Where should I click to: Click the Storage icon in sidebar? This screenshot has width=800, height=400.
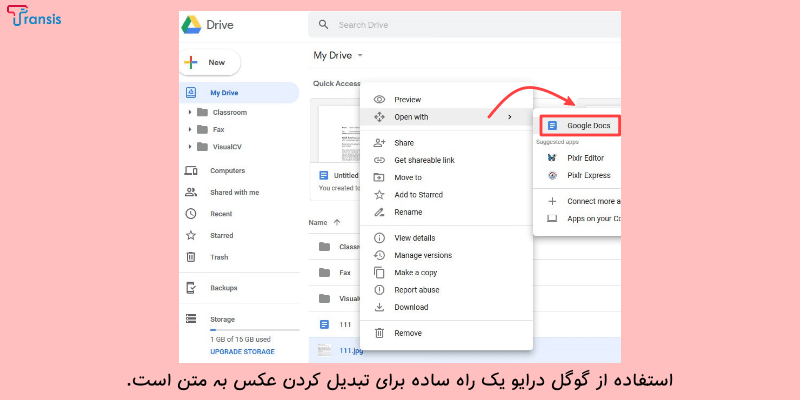point(191,319)
